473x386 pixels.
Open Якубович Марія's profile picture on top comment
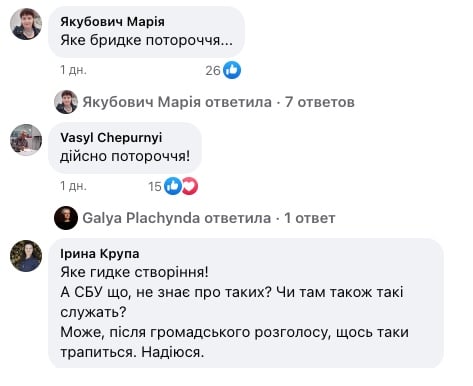(x=26, y=24)
